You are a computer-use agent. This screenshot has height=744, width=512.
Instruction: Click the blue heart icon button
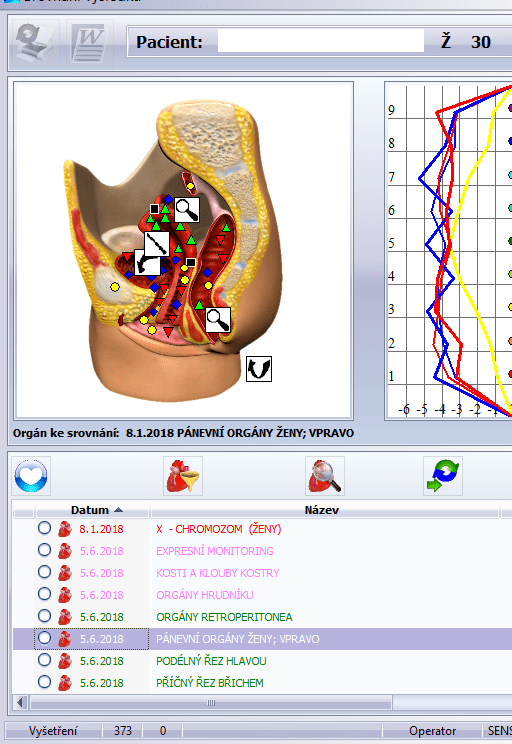31,476
